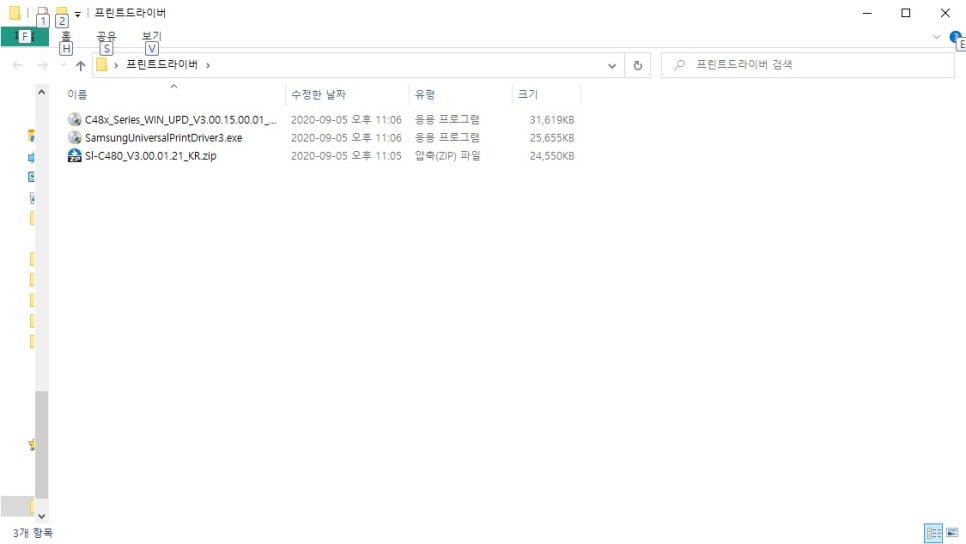Click the 프린트드라이버 검색 search box
The image size is (966, 544).
pyautogui.click(x=807, y=65)
